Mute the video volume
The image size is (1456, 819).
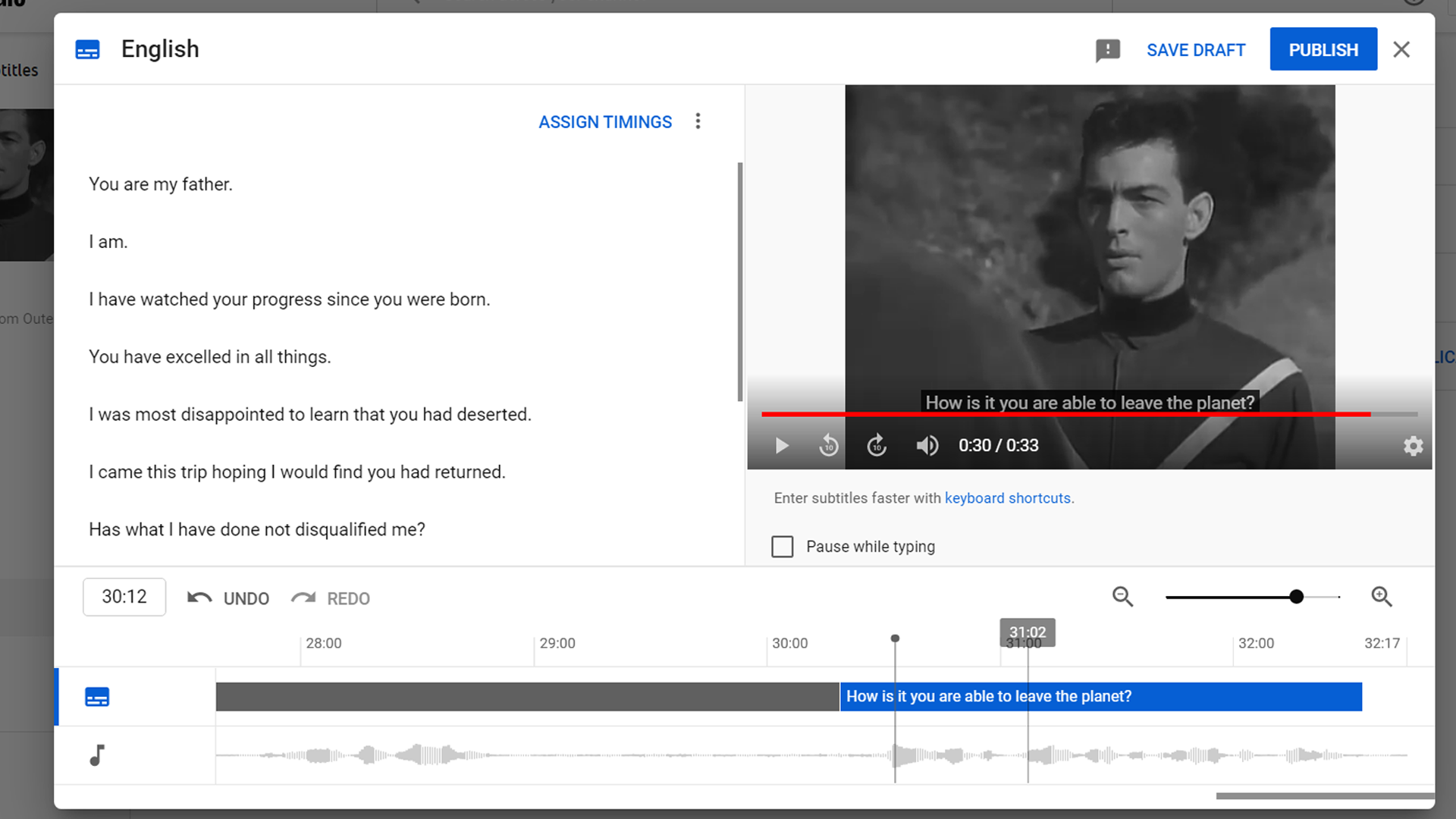(x=927, y=446)
